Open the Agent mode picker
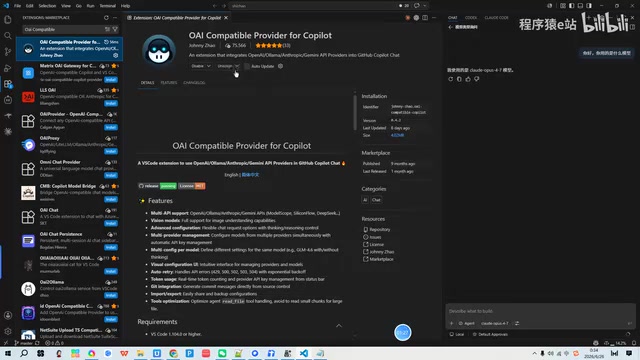640x360 pixels. pyautogui.click(x=466, y=323)
